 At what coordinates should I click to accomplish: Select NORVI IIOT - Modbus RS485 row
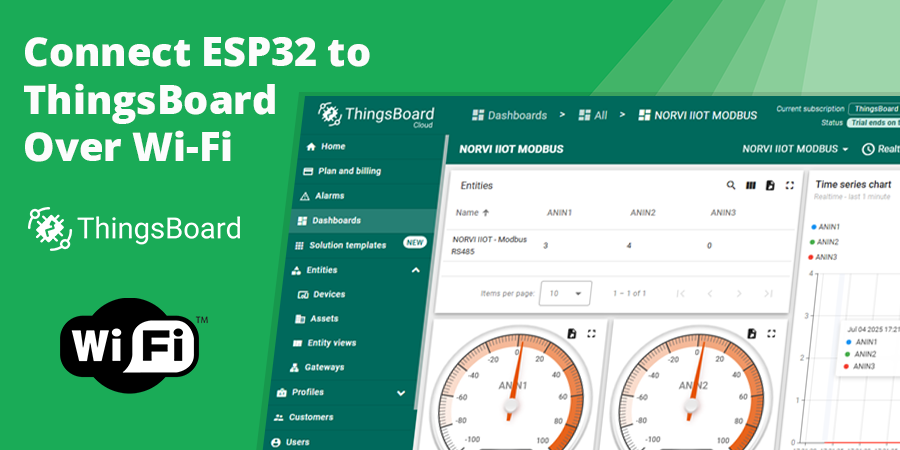[621, 246]
